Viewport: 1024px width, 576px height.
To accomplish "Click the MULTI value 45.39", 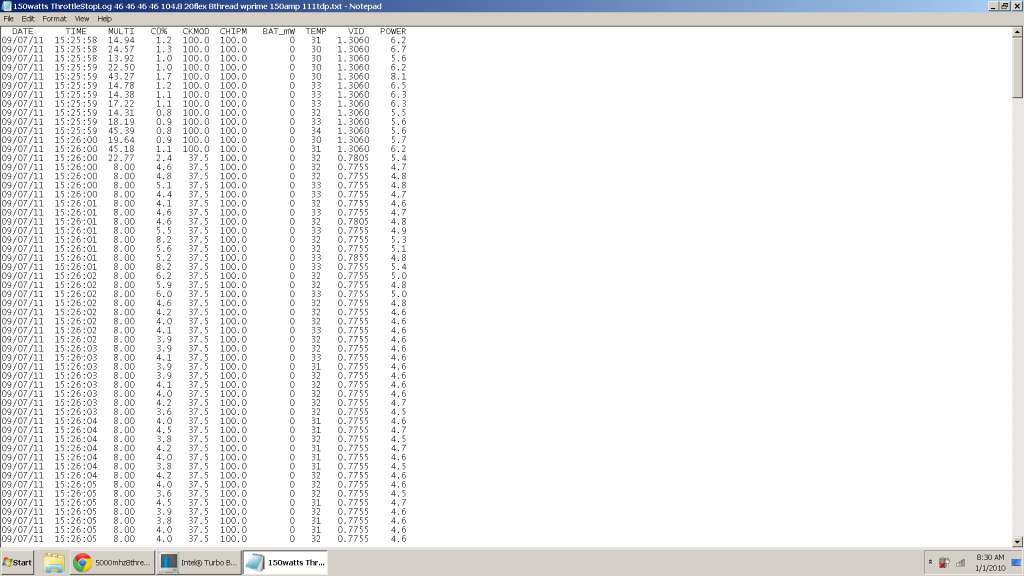I will (121, 131).
